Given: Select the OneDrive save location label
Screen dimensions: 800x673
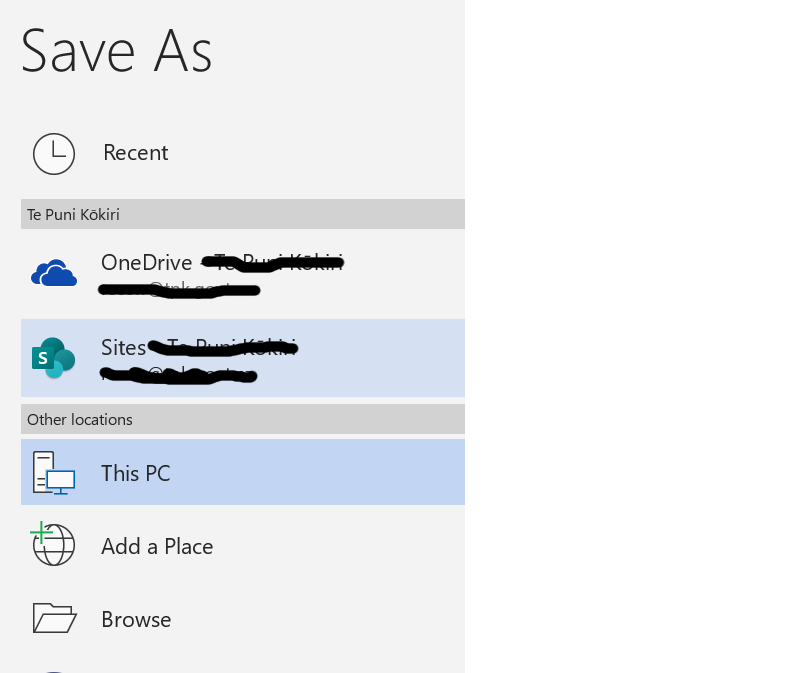Looking at the screenshot, I should tap(146, 263).
